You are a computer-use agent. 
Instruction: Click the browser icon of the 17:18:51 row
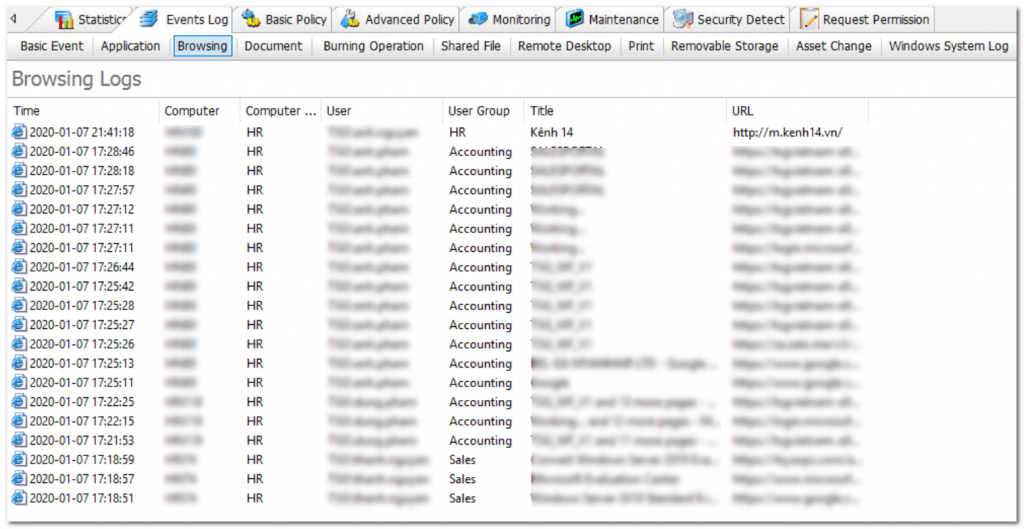20,498
